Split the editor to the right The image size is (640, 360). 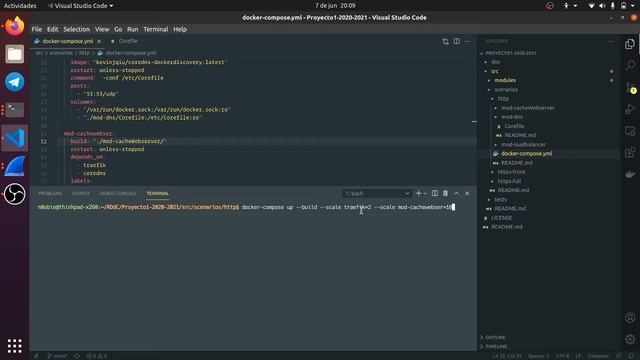(456, 41)
